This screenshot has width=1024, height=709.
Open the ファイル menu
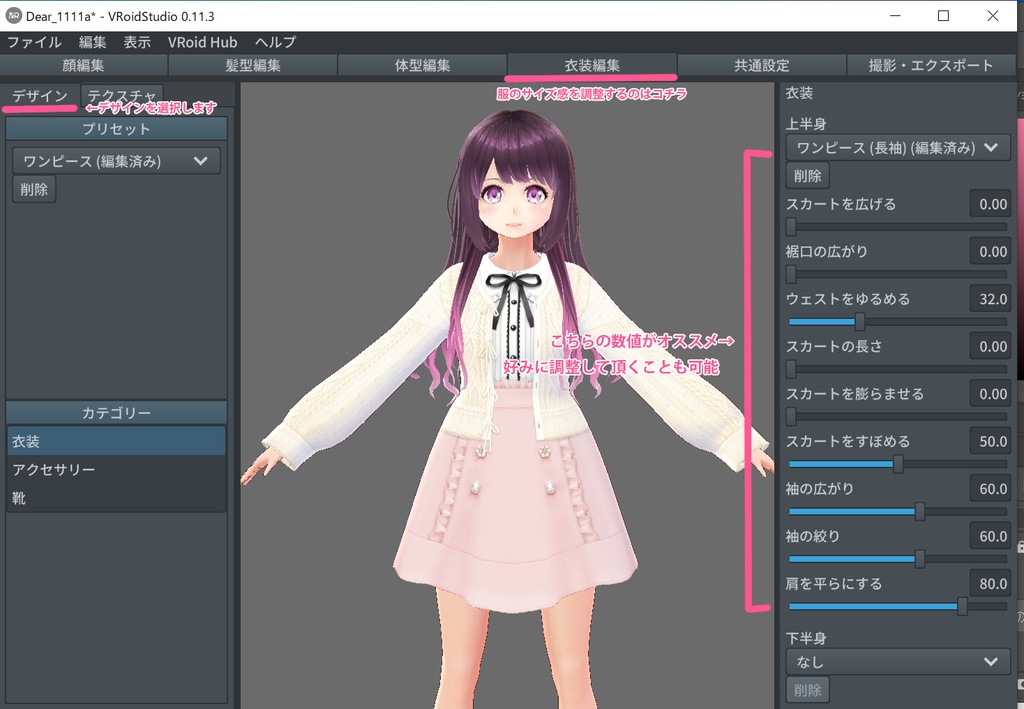point(35,42)
